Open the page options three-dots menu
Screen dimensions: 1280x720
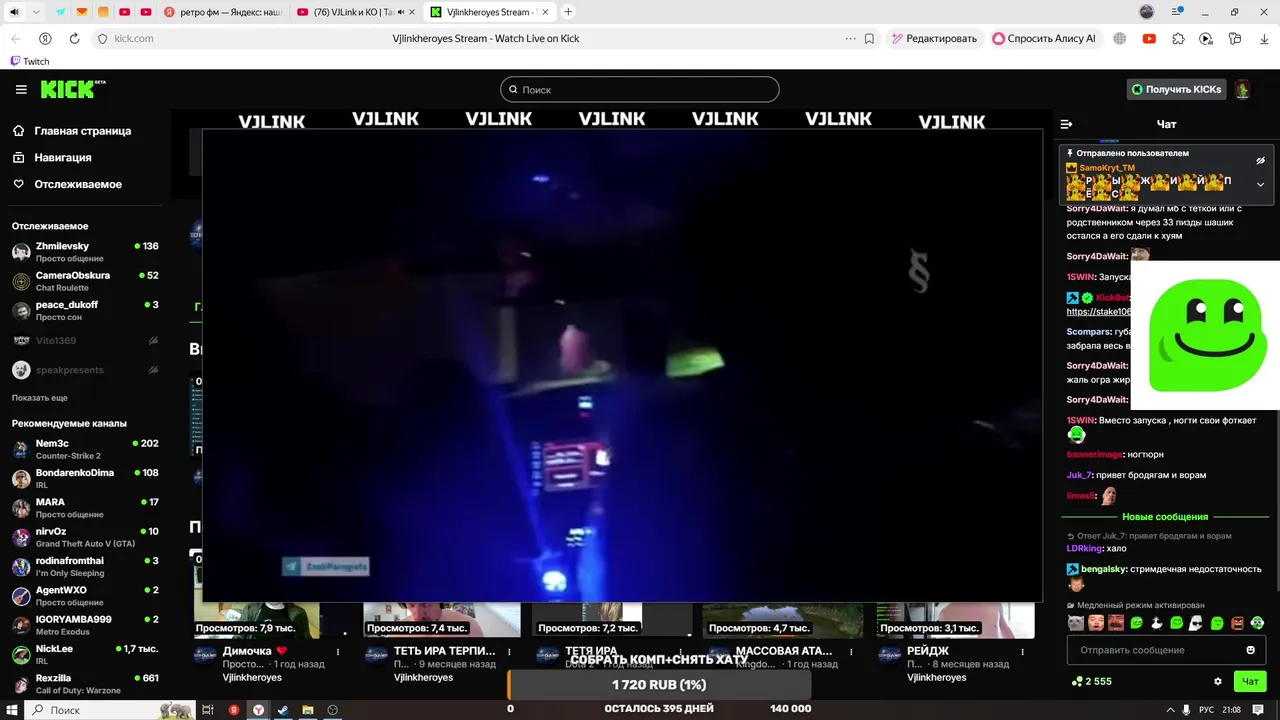851,38
